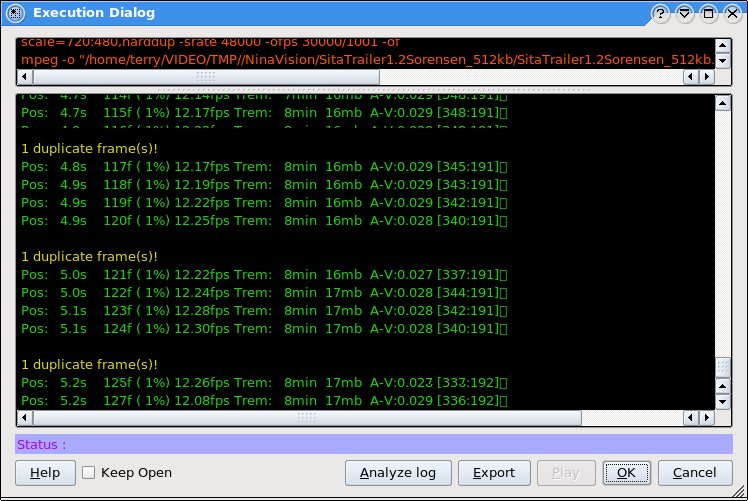748x501 pixels.
Task: Click the Cancel button
Action: tap(695, 473)
